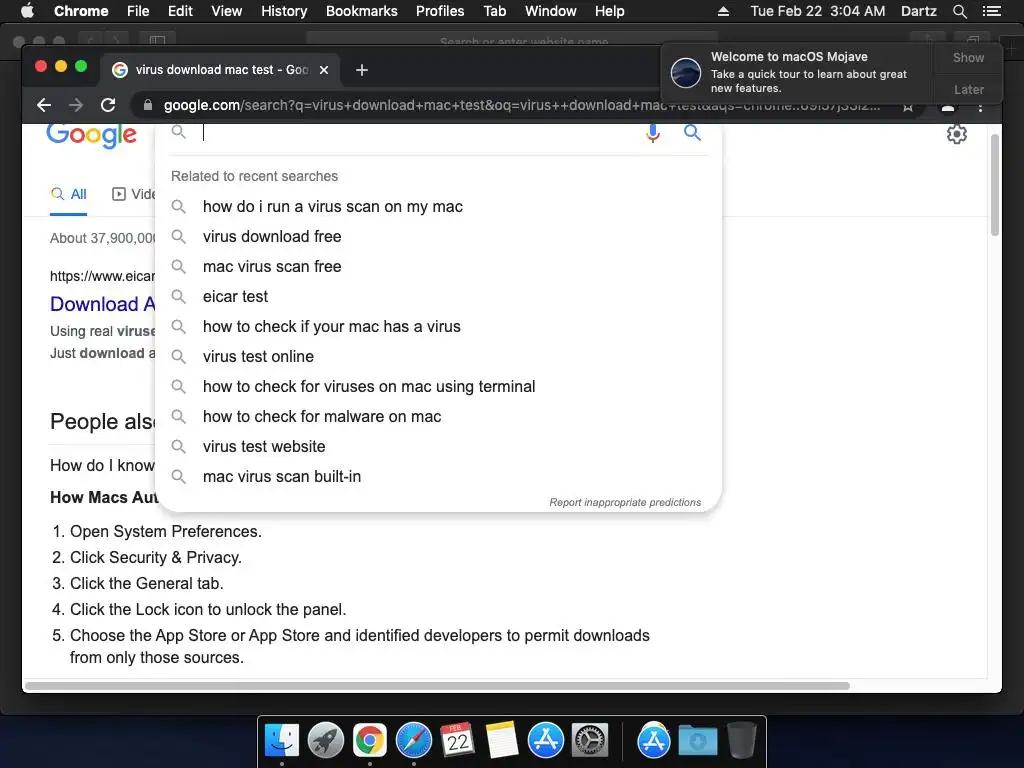Open Notes app in the dock

(x=502, y=741)
